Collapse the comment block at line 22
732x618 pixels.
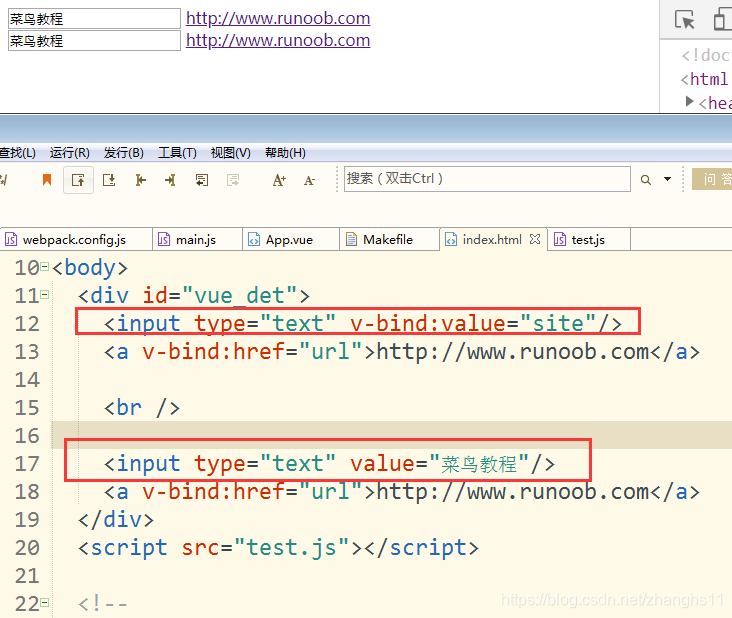[x=44, y=603]
